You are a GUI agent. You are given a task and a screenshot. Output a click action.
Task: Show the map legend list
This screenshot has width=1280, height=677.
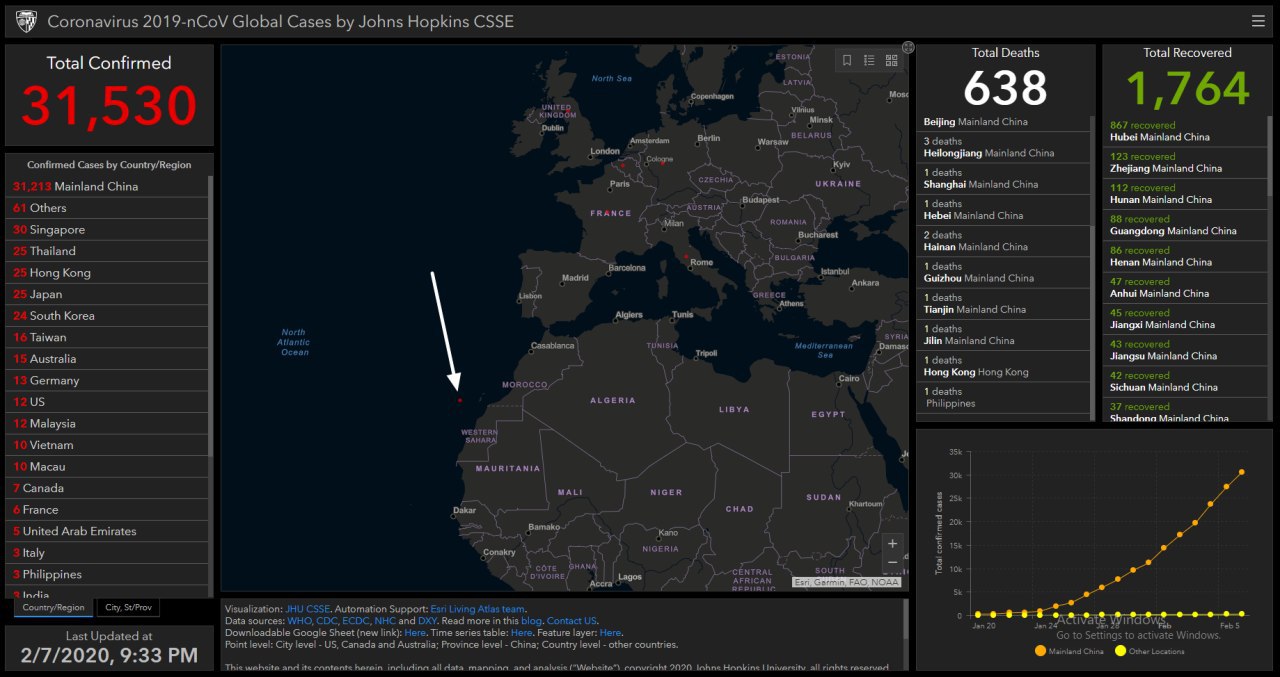869,60
